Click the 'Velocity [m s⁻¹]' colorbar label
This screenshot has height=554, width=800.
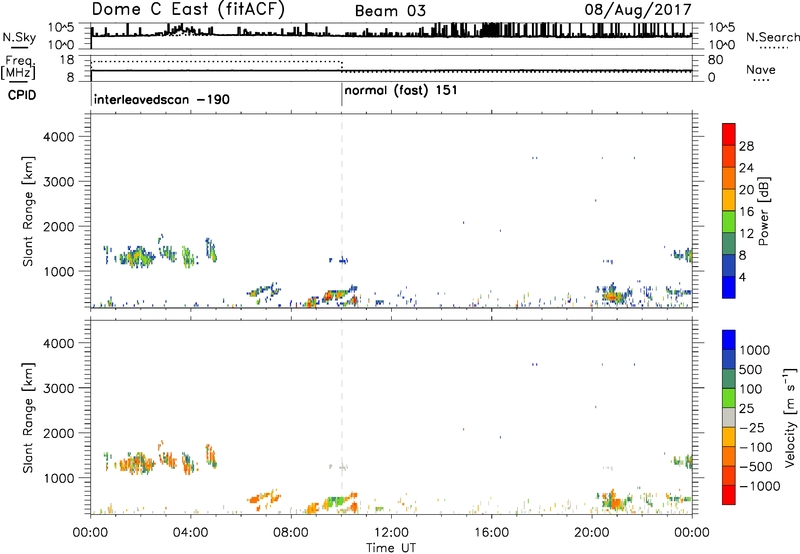790,417
